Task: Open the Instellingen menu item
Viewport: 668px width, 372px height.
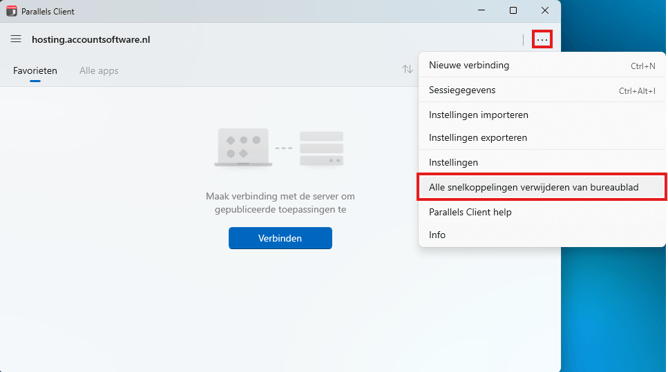Action: click(542, 162)
